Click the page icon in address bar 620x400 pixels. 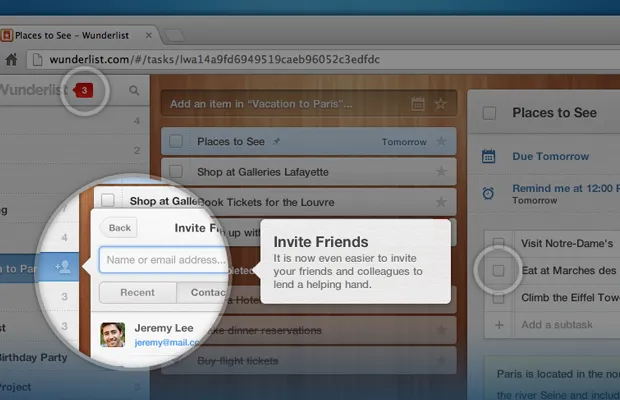38,59
